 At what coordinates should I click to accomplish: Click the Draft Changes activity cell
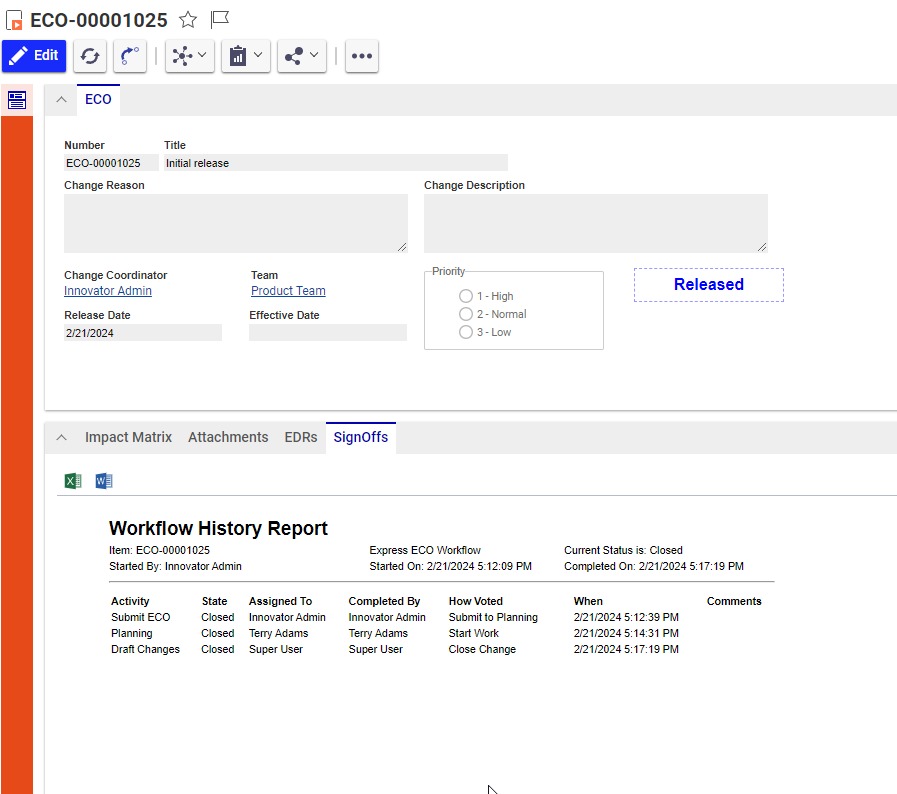(145, 649)
